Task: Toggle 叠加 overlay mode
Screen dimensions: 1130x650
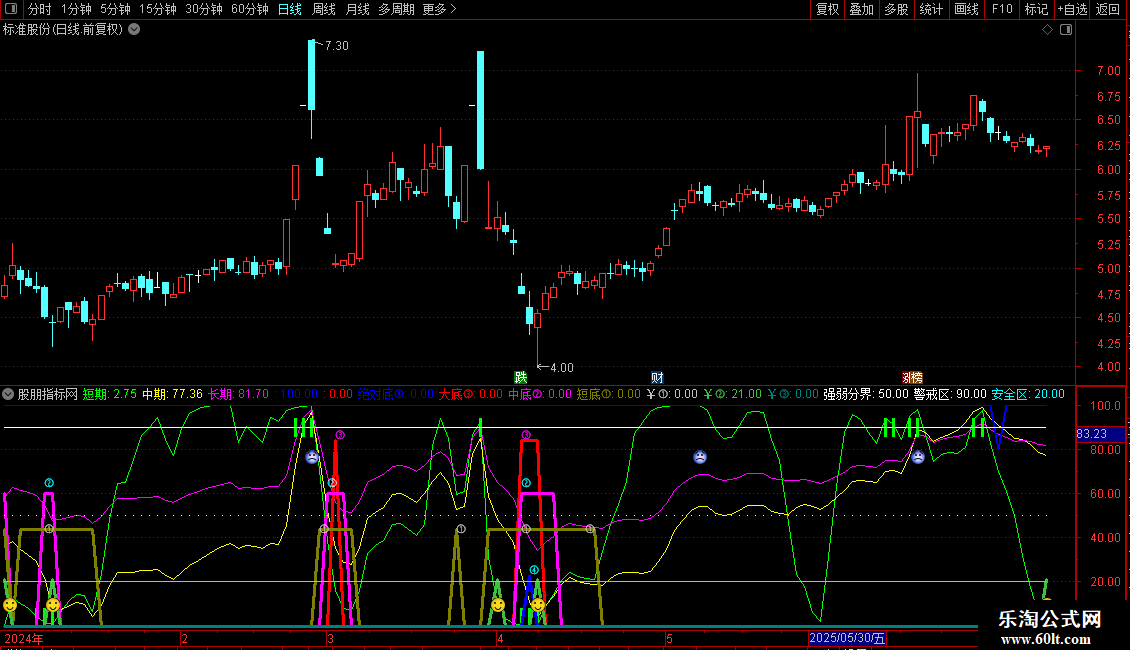Action: pos(862,9)
